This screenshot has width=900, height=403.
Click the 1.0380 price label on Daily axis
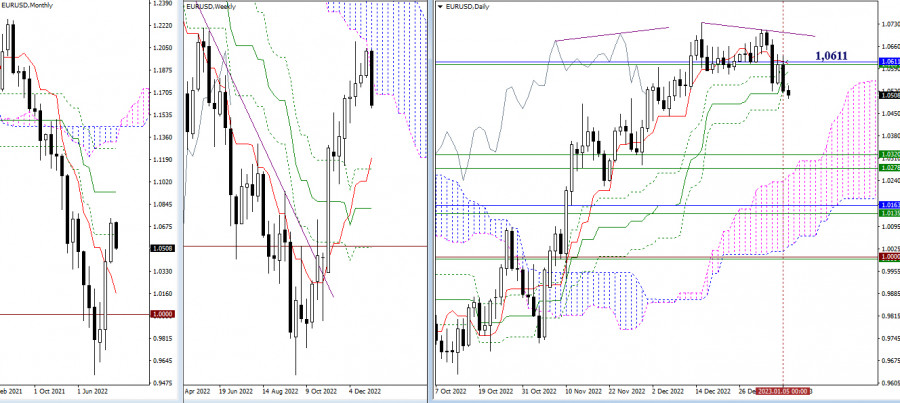(x=890, y=136)
